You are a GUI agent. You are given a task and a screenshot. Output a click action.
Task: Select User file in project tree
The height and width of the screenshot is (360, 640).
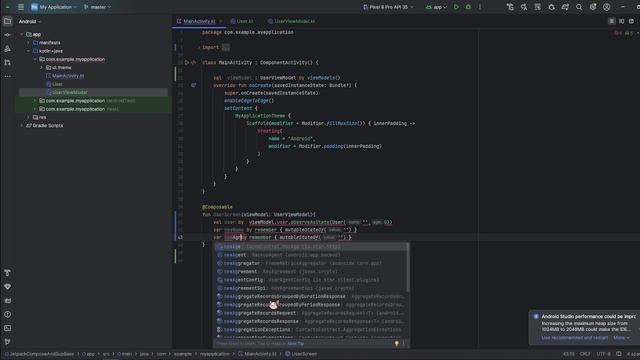click(57, 84)
